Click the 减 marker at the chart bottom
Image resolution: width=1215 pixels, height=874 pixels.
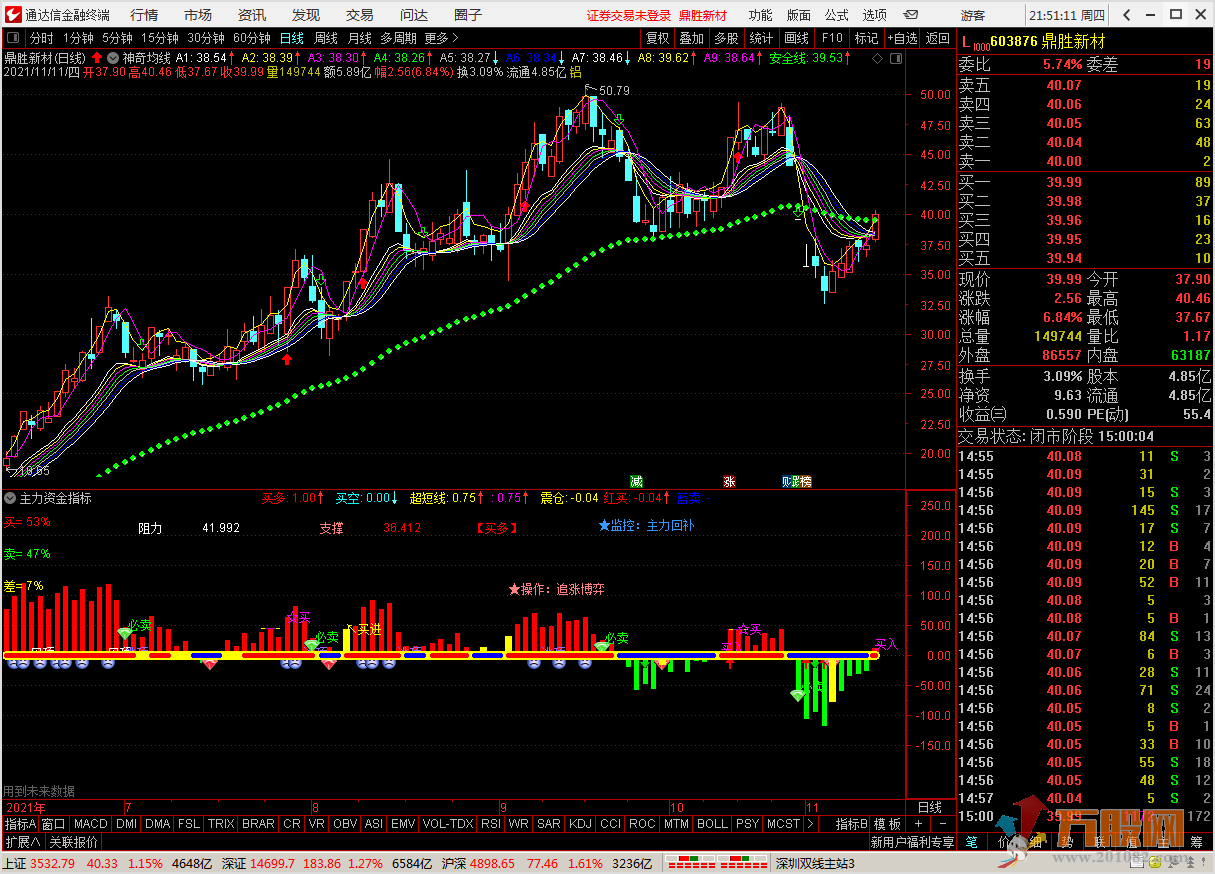click(x=636, y=481)
